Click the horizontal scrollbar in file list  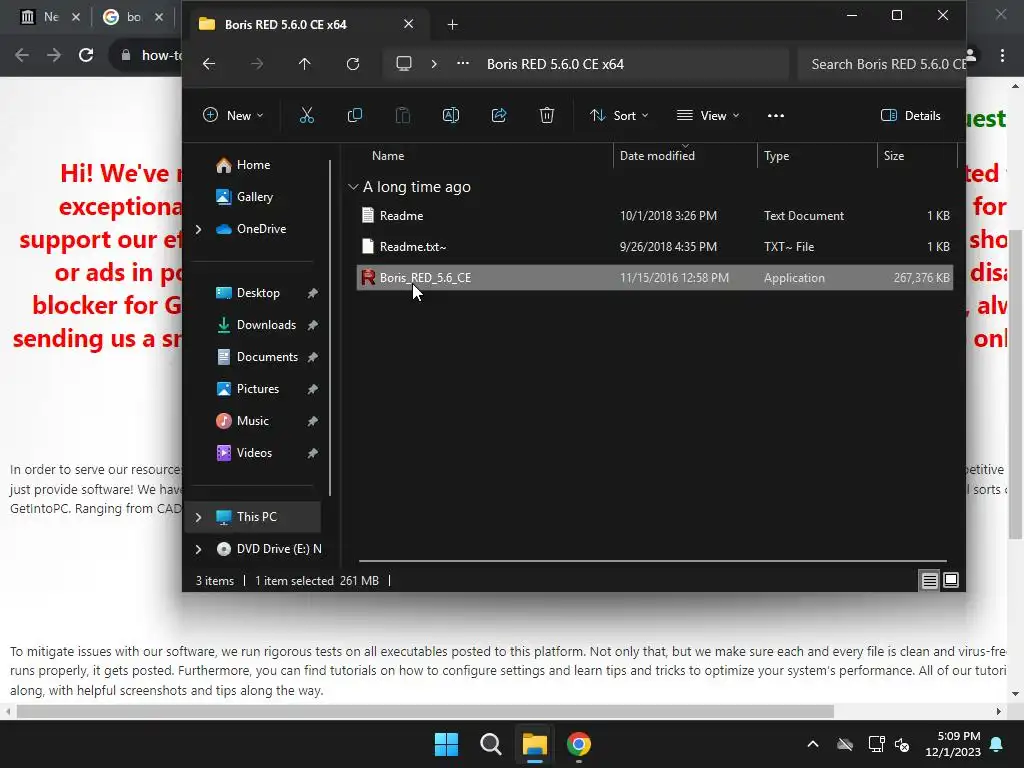coord(652,561)
